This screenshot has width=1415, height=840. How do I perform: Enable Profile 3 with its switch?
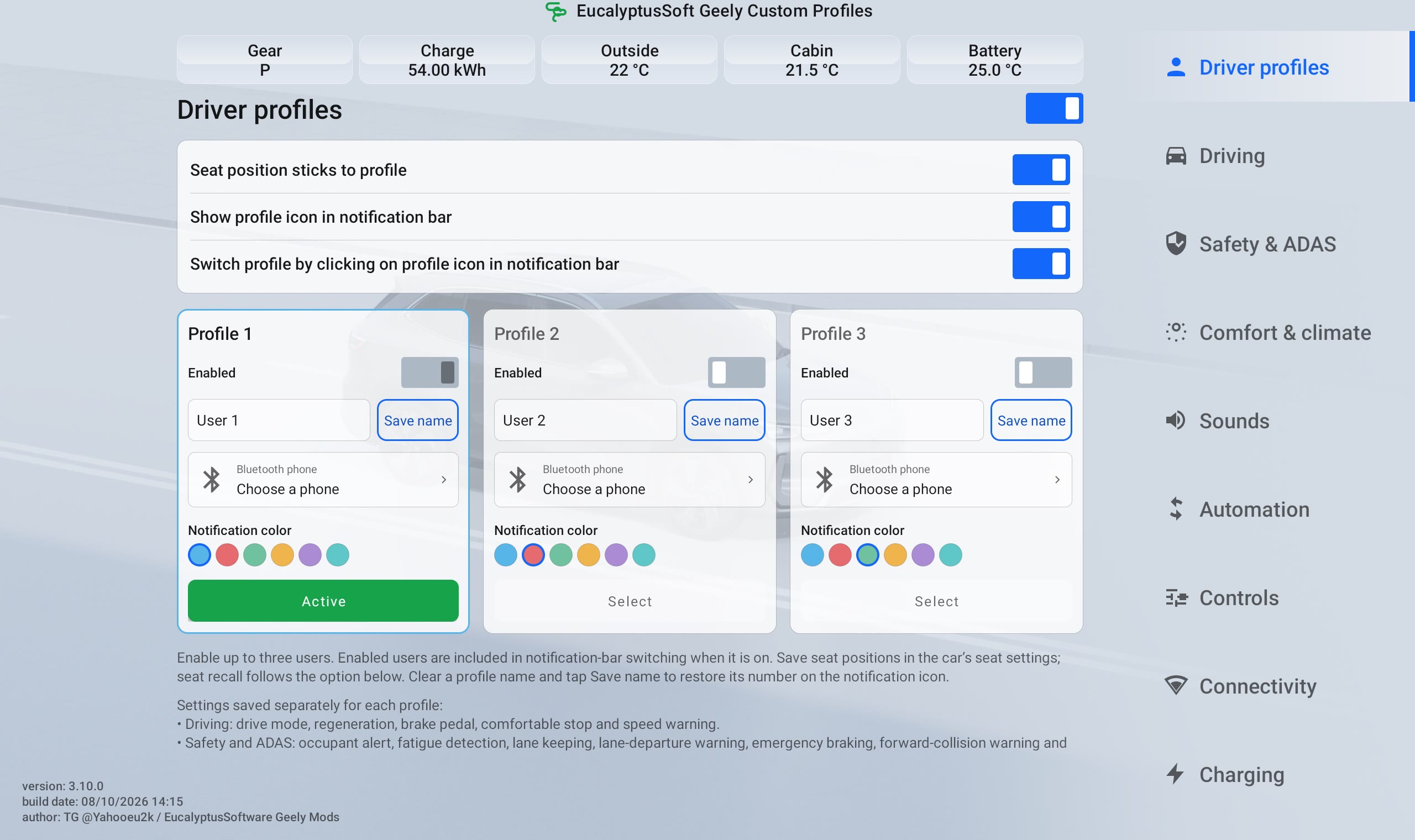coord(1043,372)
